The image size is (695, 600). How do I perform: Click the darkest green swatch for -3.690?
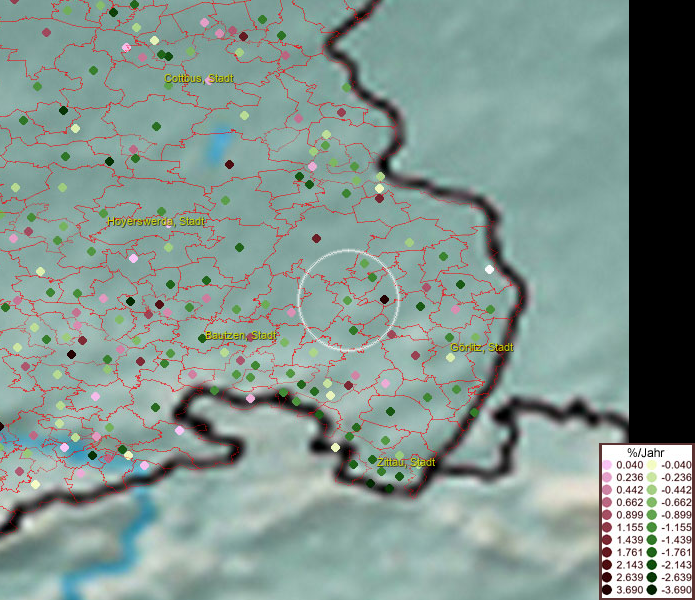[x=652, y=590]
